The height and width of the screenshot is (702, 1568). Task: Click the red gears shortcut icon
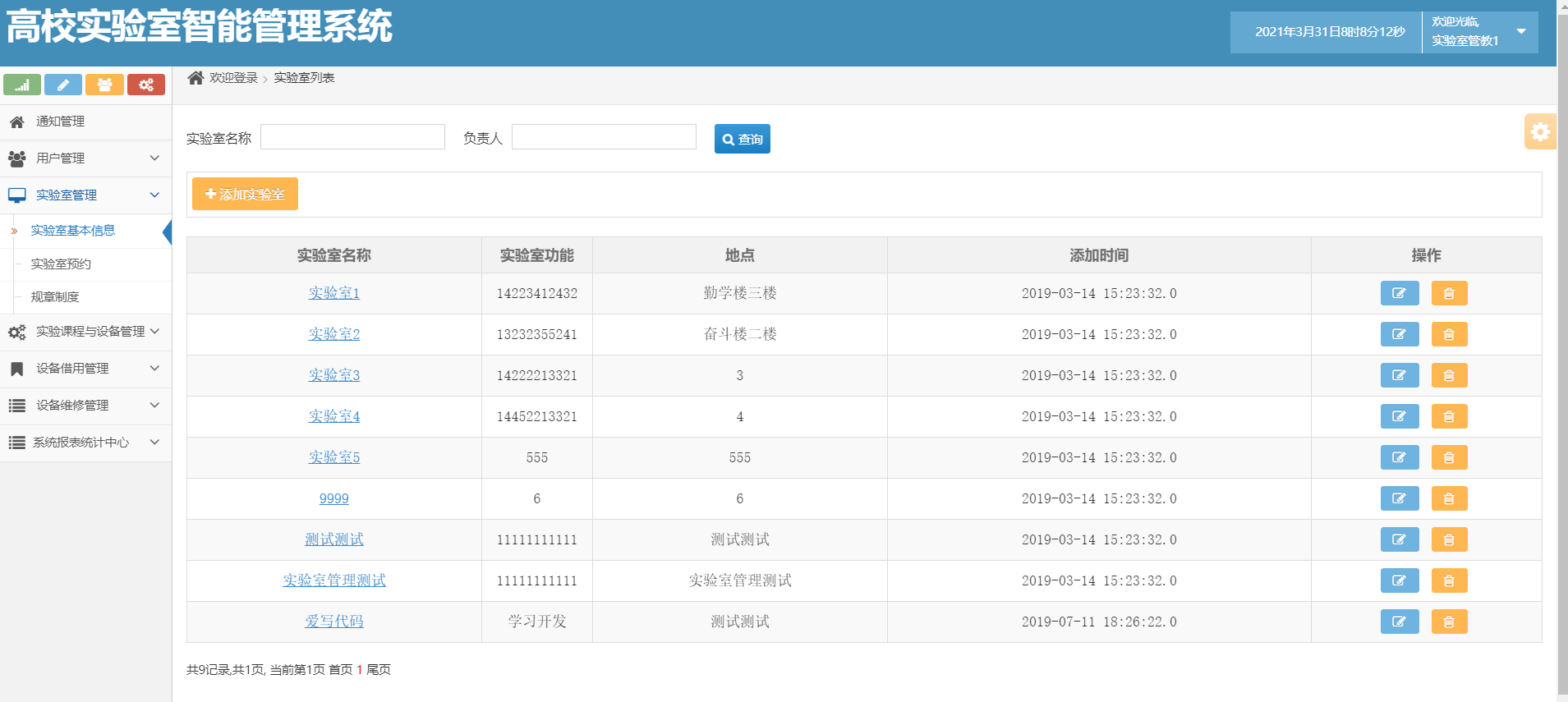click(146, 85)
